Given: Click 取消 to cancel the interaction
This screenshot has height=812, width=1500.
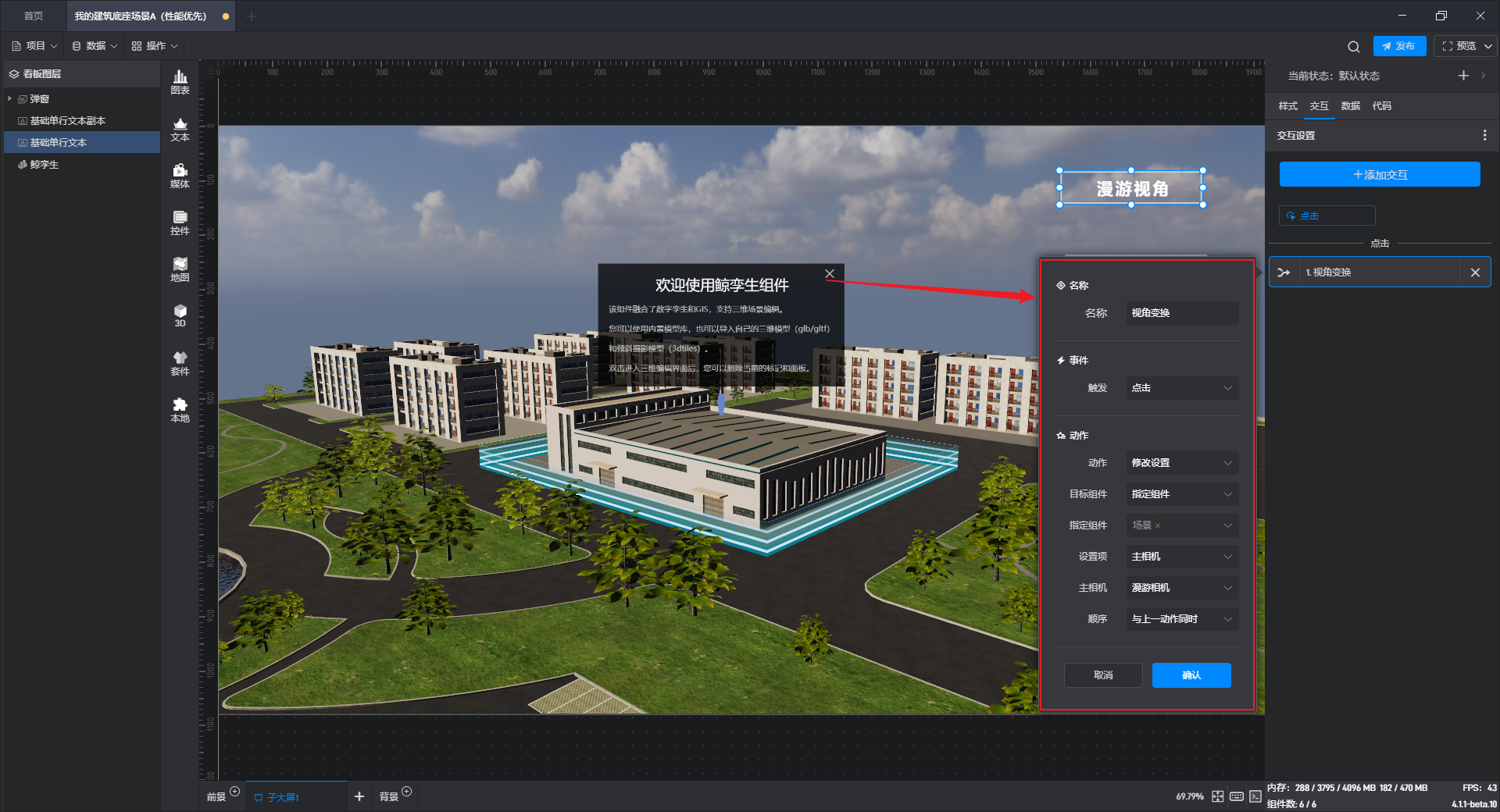Looking at the screenshot, I should click(1103, 675).
